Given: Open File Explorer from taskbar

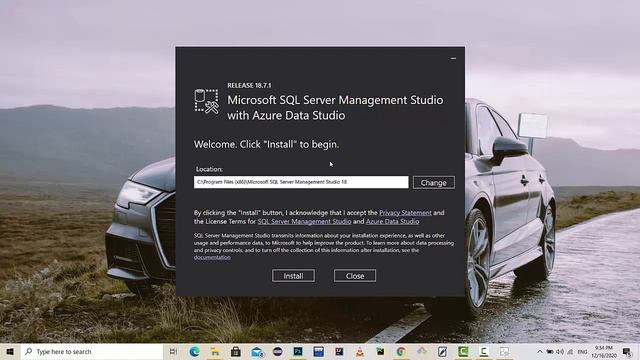Looking at the screenshot, I should [x=215, y=351].
